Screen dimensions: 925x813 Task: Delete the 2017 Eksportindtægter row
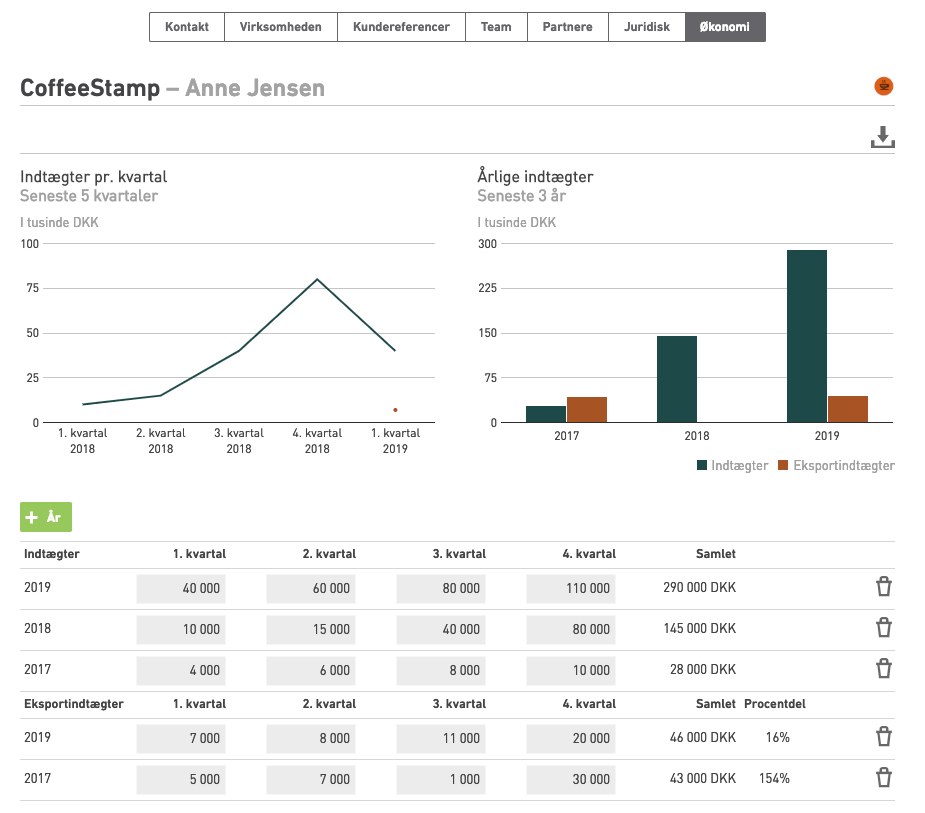(x=884, y=778)
